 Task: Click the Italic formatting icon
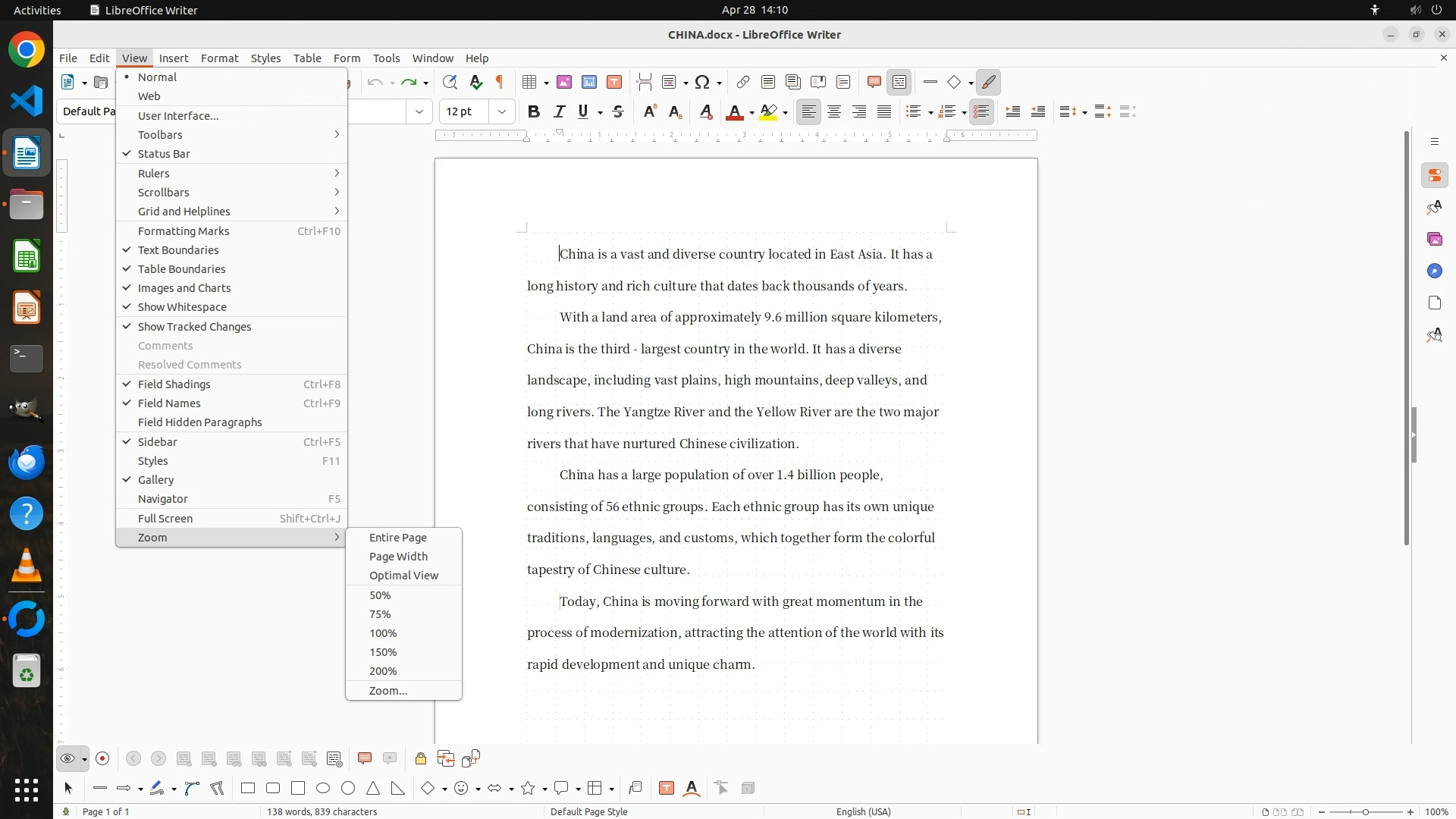click(x=560, y=112)
